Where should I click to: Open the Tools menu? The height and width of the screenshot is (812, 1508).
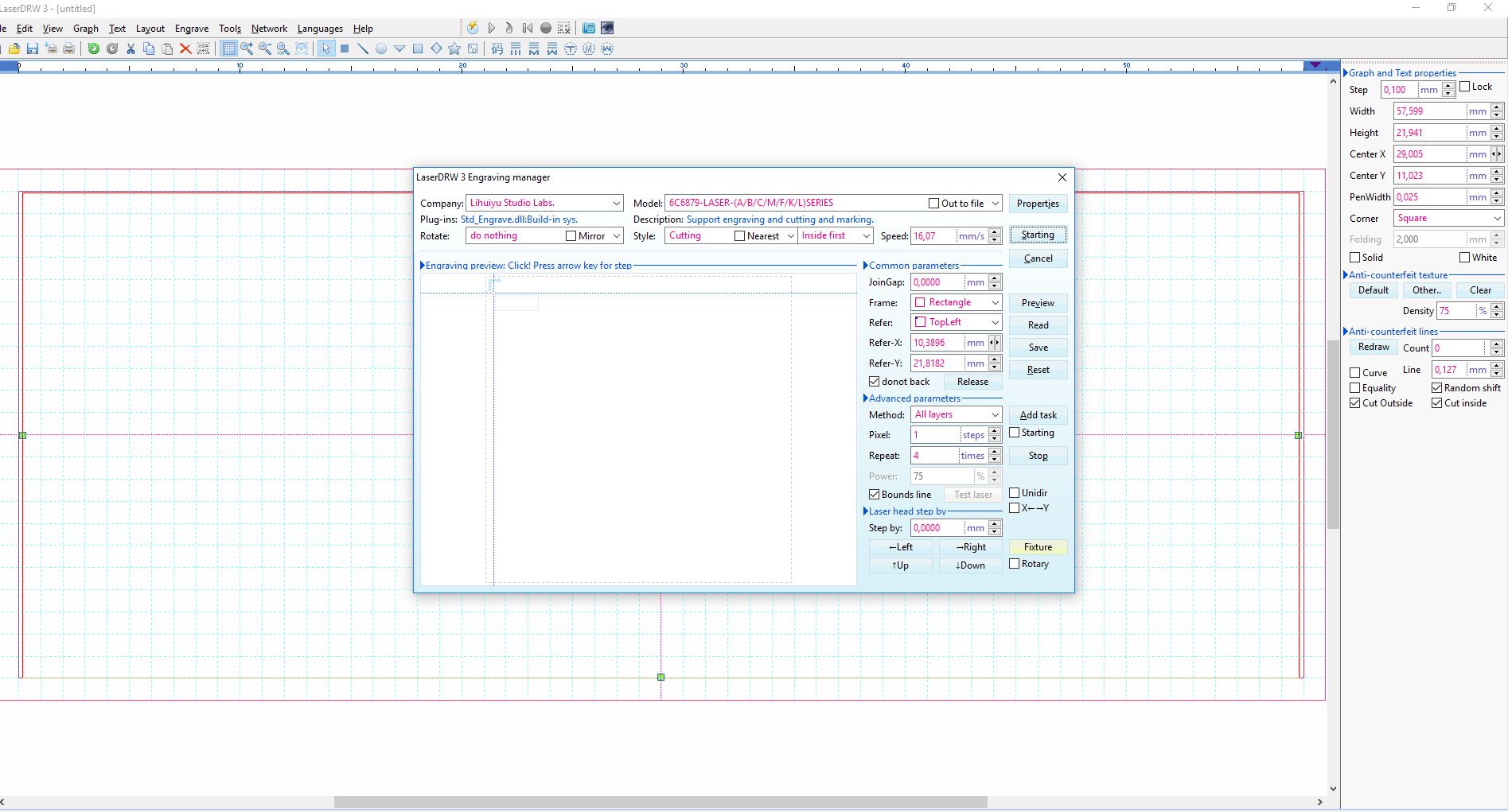click(x=230, y=29)
